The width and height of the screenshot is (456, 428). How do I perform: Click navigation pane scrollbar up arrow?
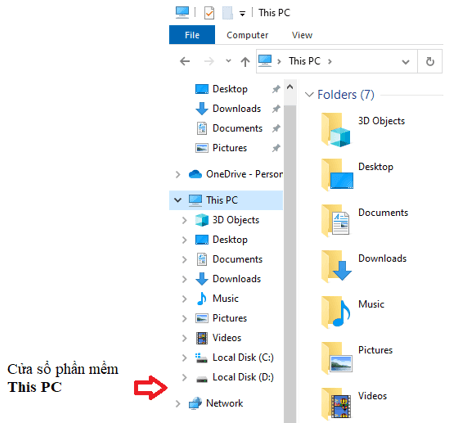point(290,87)
